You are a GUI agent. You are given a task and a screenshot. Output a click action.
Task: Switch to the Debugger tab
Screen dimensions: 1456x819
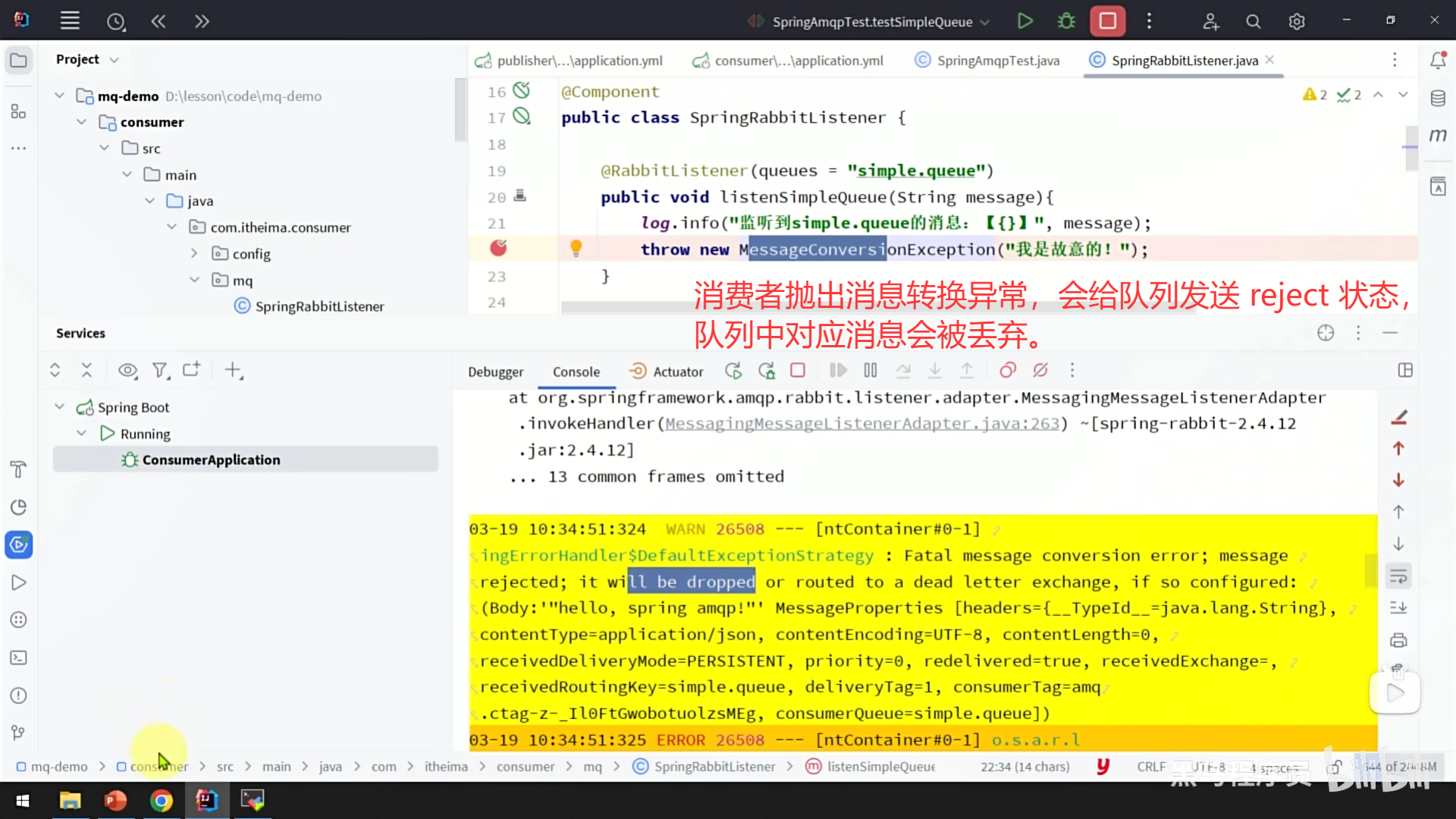coord(495,372)
